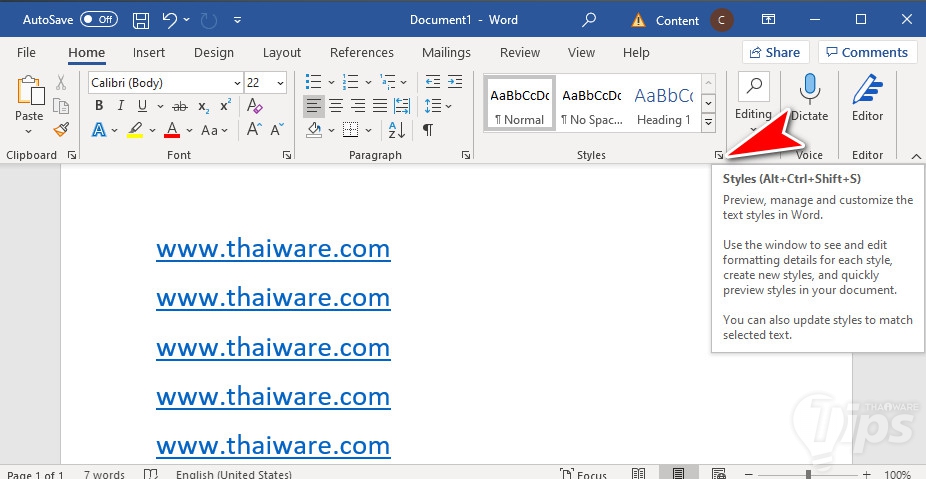Viewport: 926px width, 479px height.
Task: Toggle underline formatting
Action: point(142,106)
